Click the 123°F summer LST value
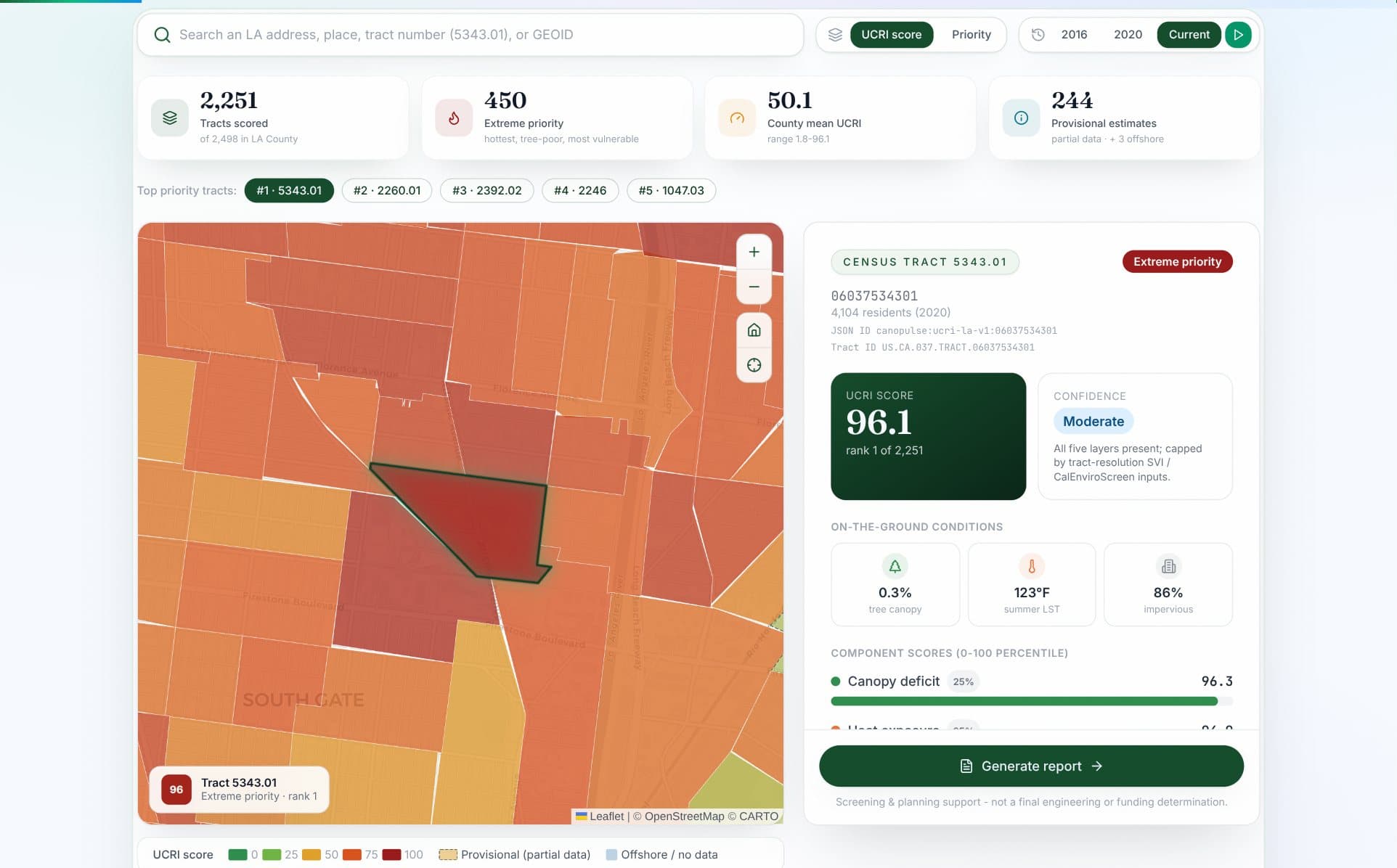The image size is (1397, 868). [x=1031, y=593]
